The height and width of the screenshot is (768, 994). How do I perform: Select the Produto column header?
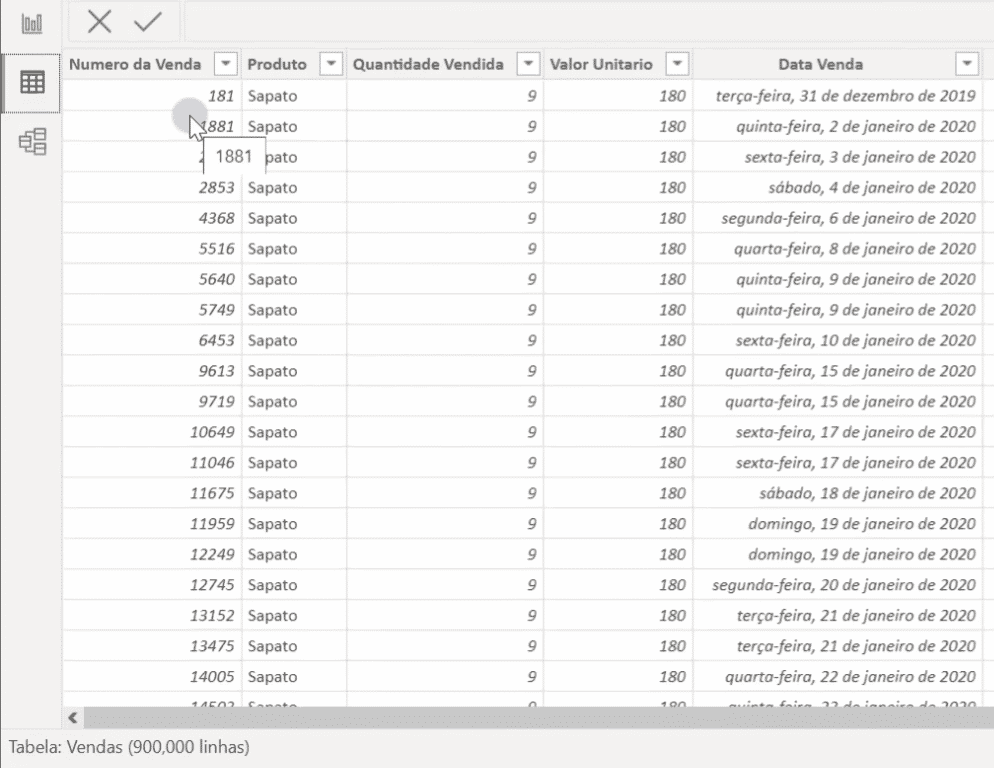pos(277,64)
